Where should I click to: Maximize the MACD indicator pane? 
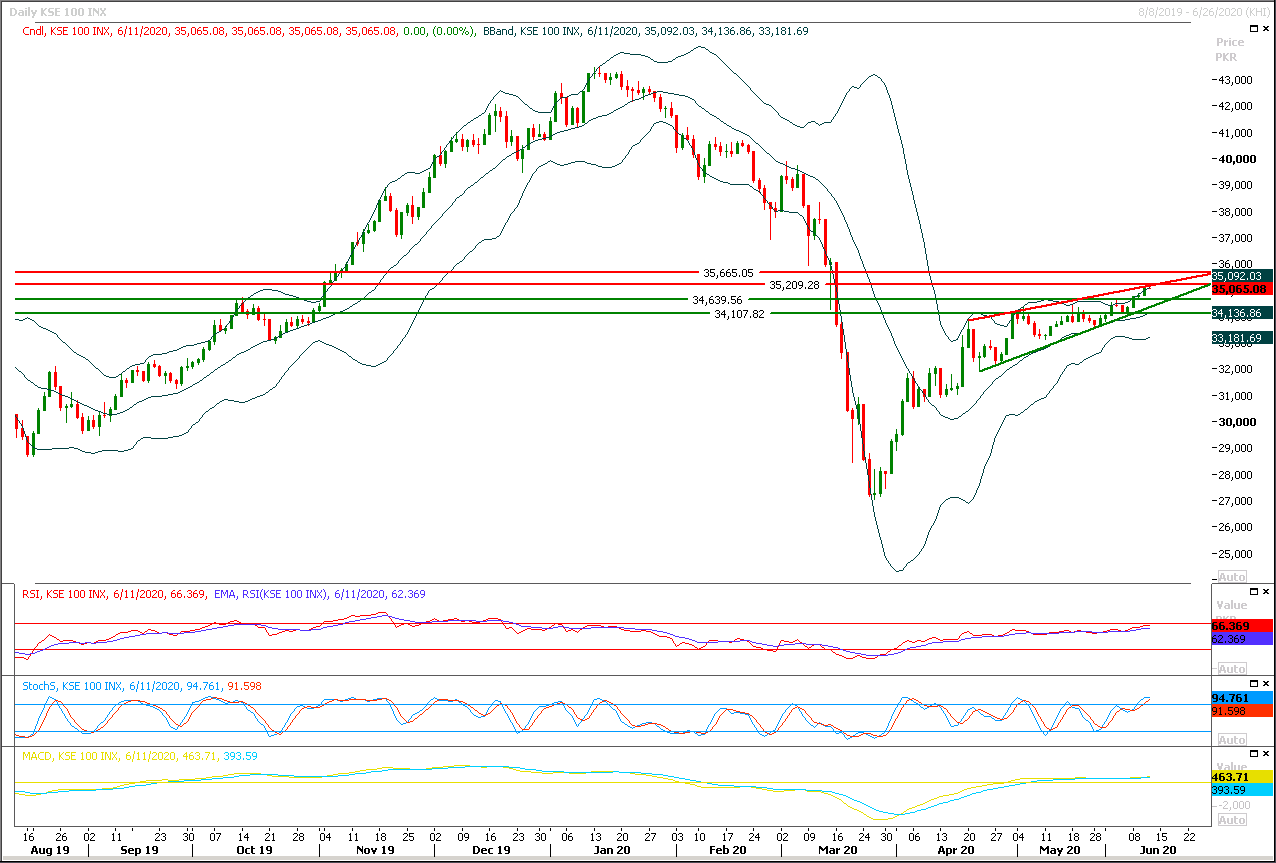1253,756
